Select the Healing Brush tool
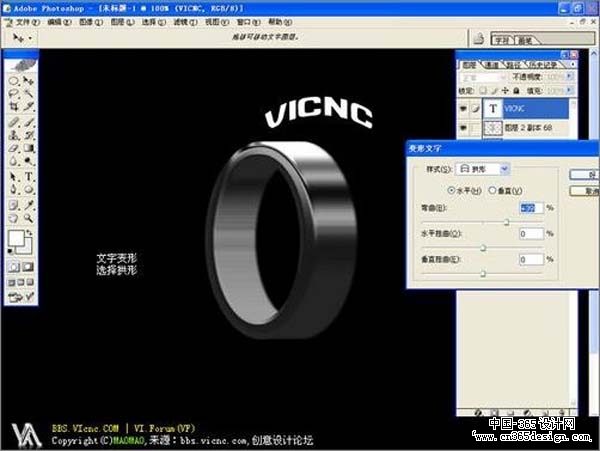The image size is (600, 451). 14,122
